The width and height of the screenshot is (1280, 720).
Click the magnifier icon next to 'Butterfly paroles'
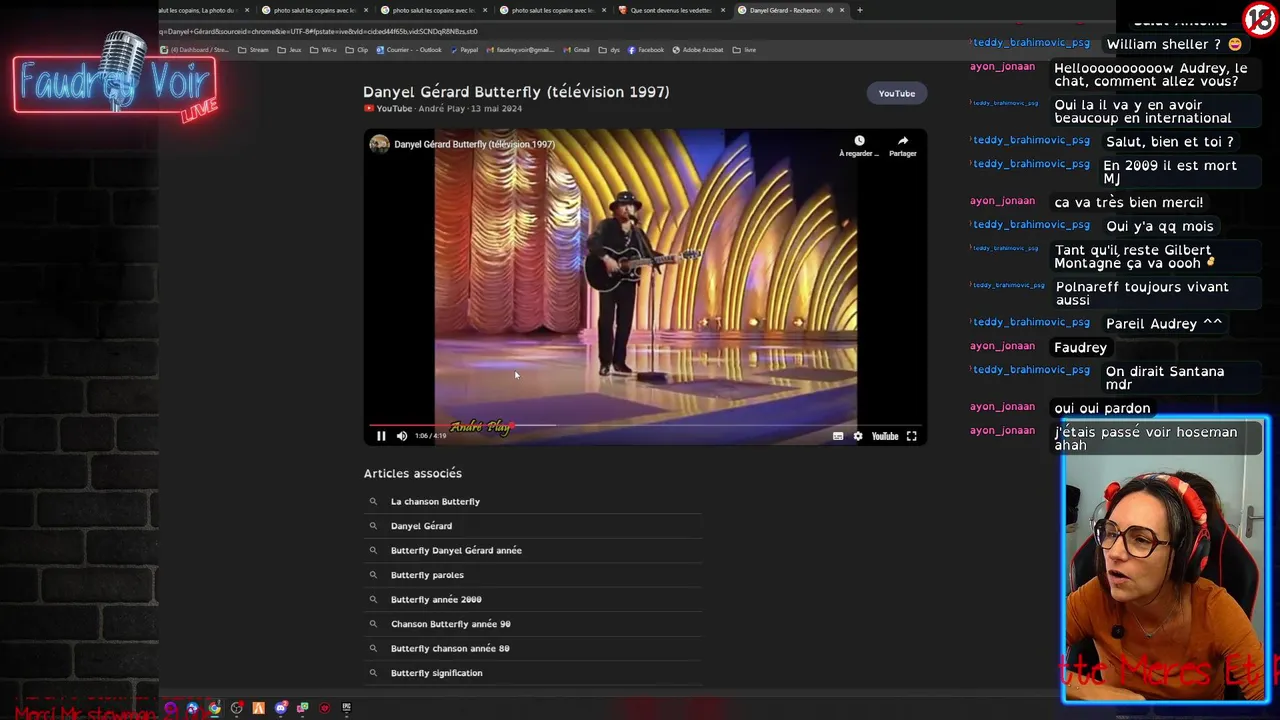click(x=373, y=575)
